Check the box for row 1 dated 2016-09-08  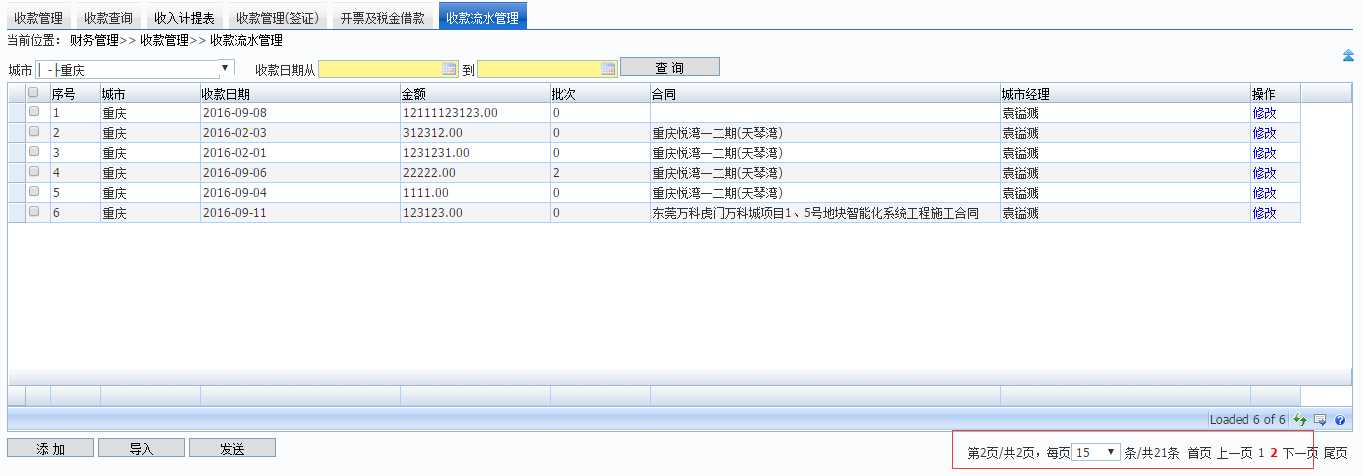(x=34, y=112)
